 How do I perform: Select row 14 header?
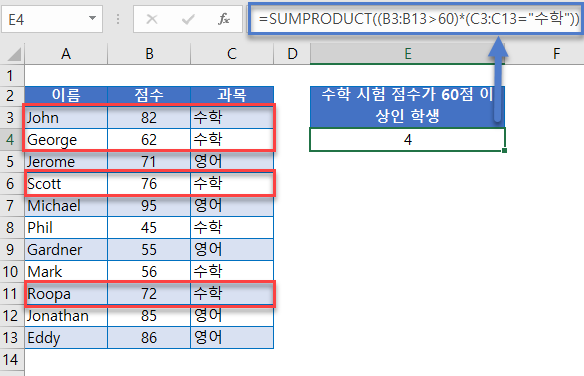coord(12,360)
